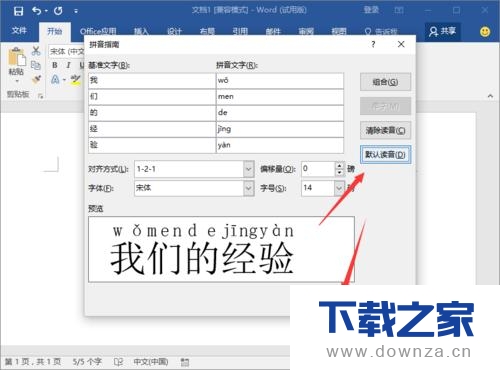The image size is (500, 370).
Task: Open the 引用 ribbon tab
Action: [240, 32]
